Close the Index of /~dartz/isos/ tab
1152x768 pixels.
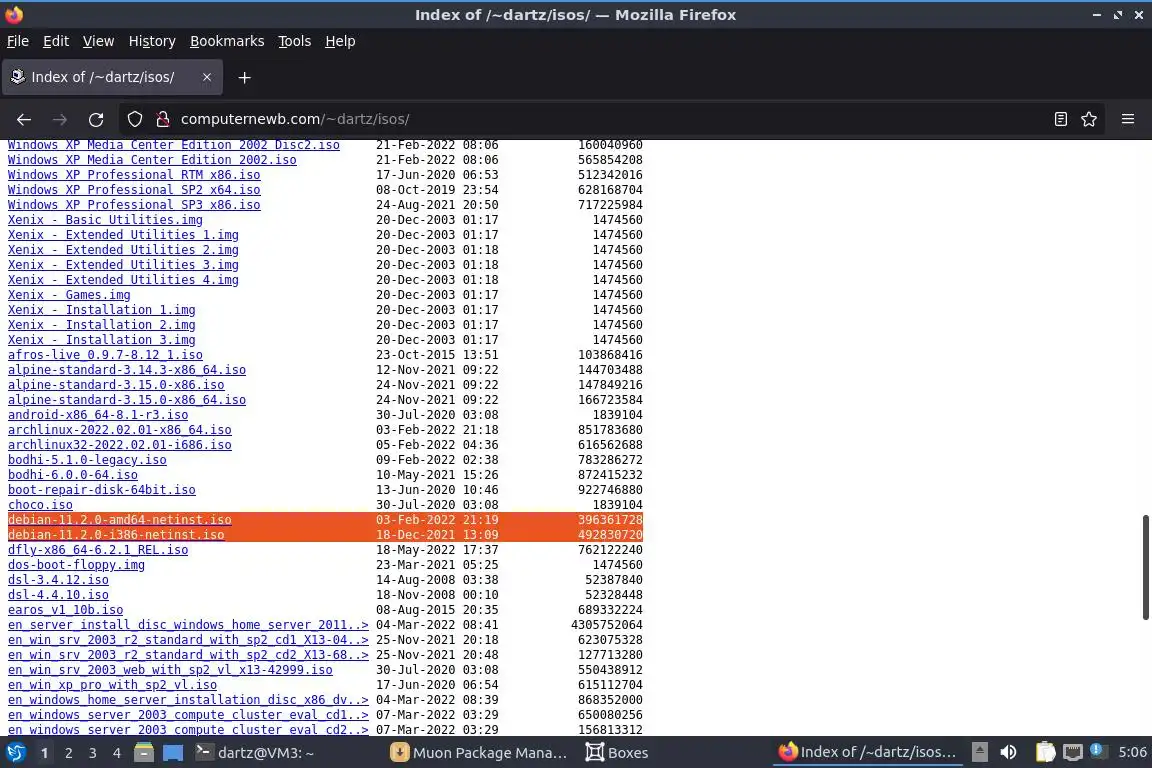pyautogui.click(x=206, y=77)
